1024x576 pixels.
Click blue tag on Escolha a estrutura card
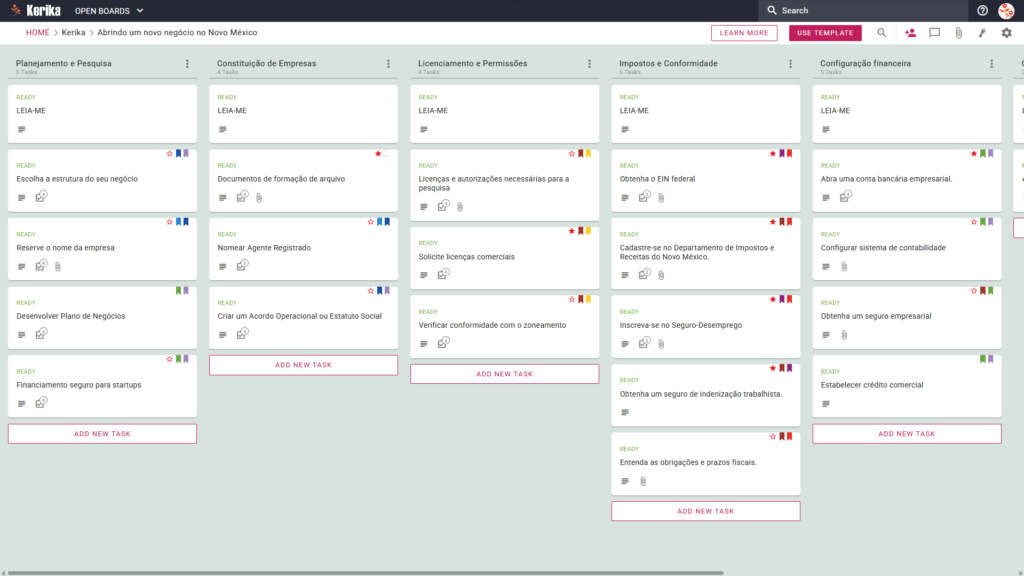coord(178,153)
